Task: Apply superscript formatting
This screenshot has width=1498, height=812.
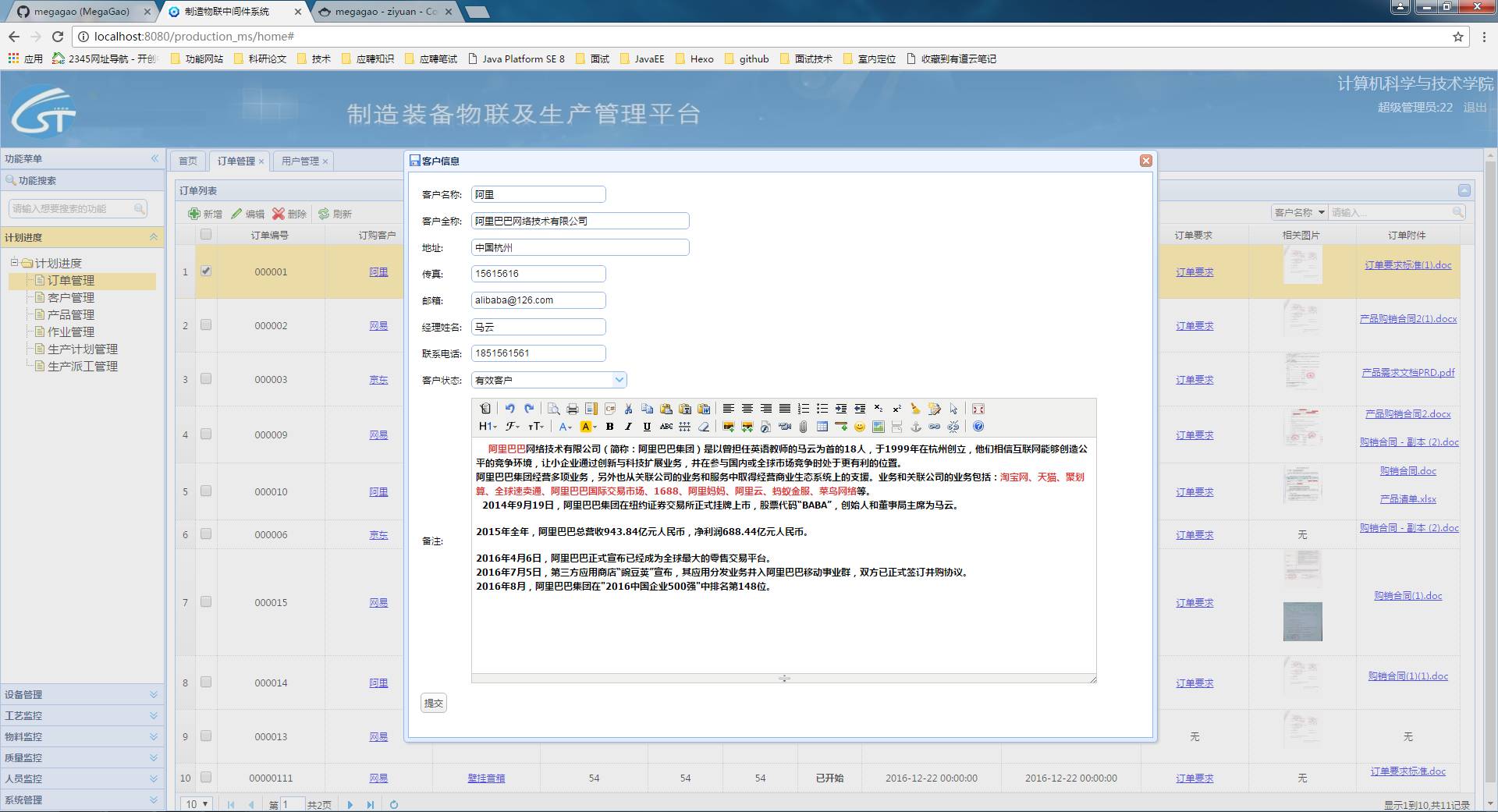Action: click(x=896, y=409)
